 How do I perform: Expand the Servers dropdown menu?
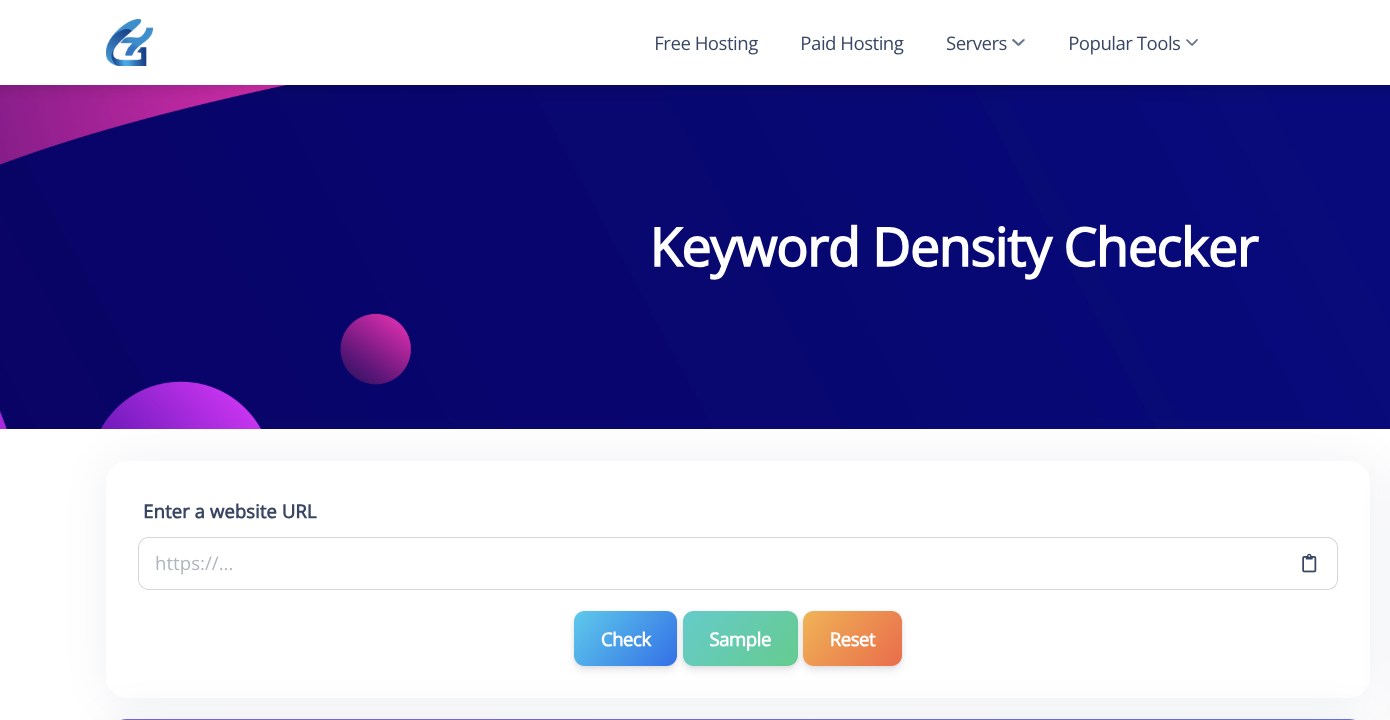click(985, 44)
